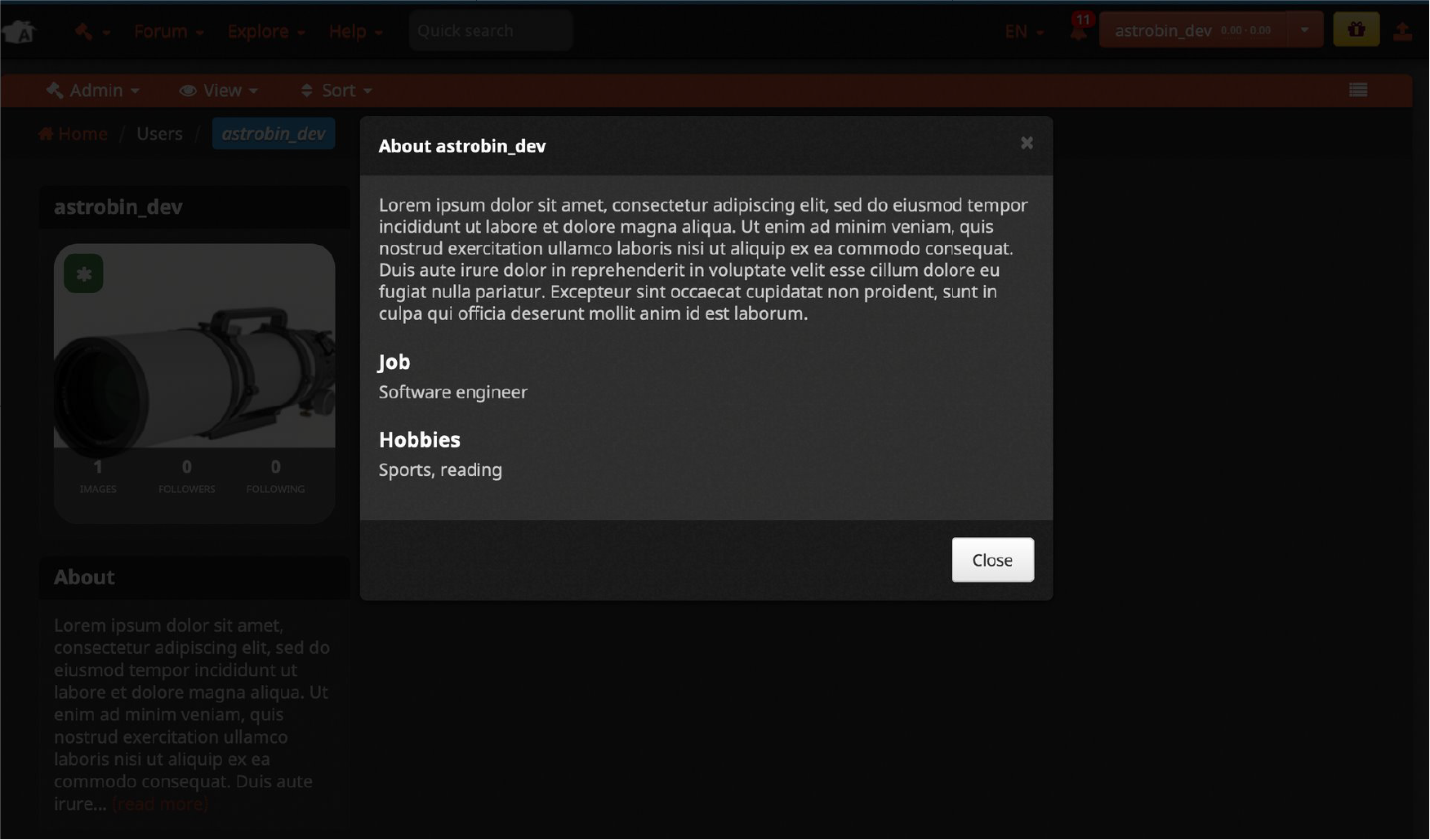Expand the user menu caret arrow
1430x840 pixels.
pyautogui.click(x=1305, y=30)
